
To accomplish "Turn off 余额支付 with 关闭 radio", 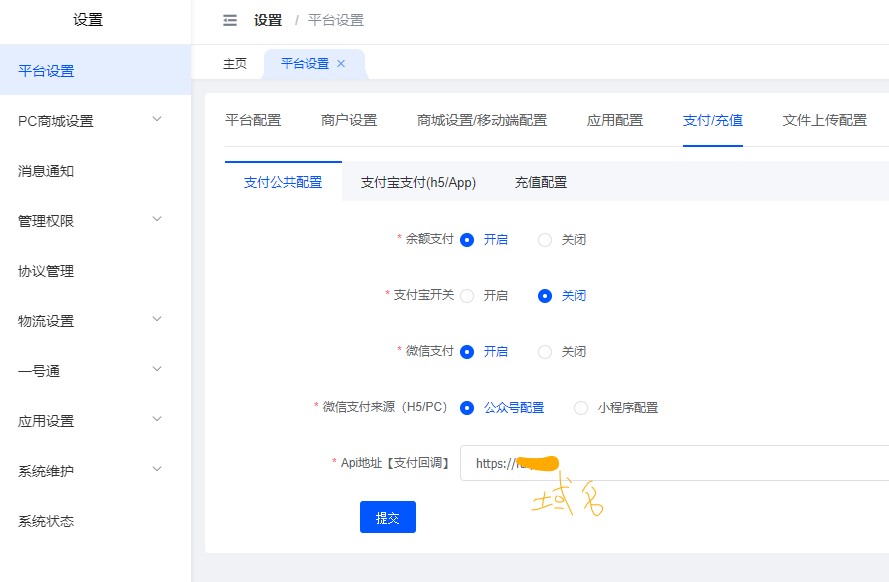I will click(x=545, y=240).
